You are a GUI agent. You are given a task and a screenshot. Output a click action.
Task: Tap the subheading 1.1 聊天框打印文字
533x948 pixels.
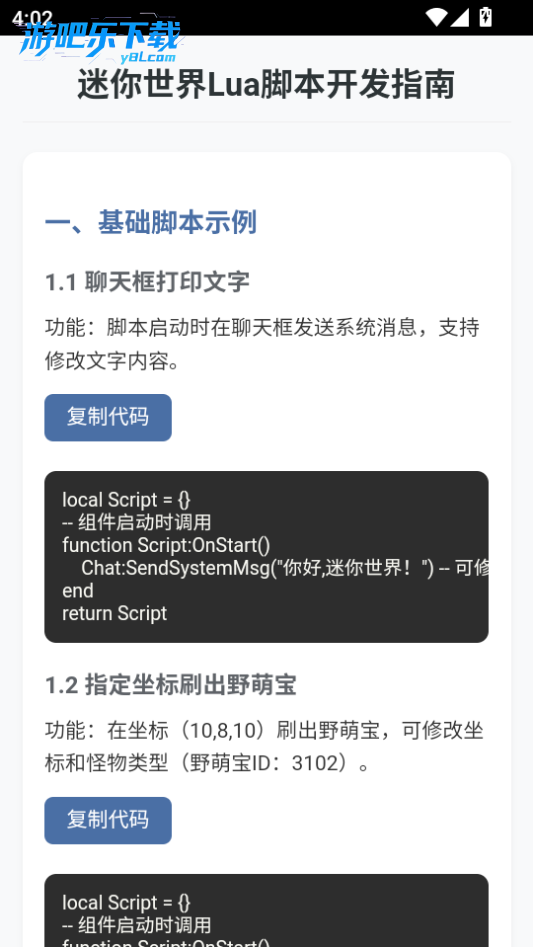[147, 282]
